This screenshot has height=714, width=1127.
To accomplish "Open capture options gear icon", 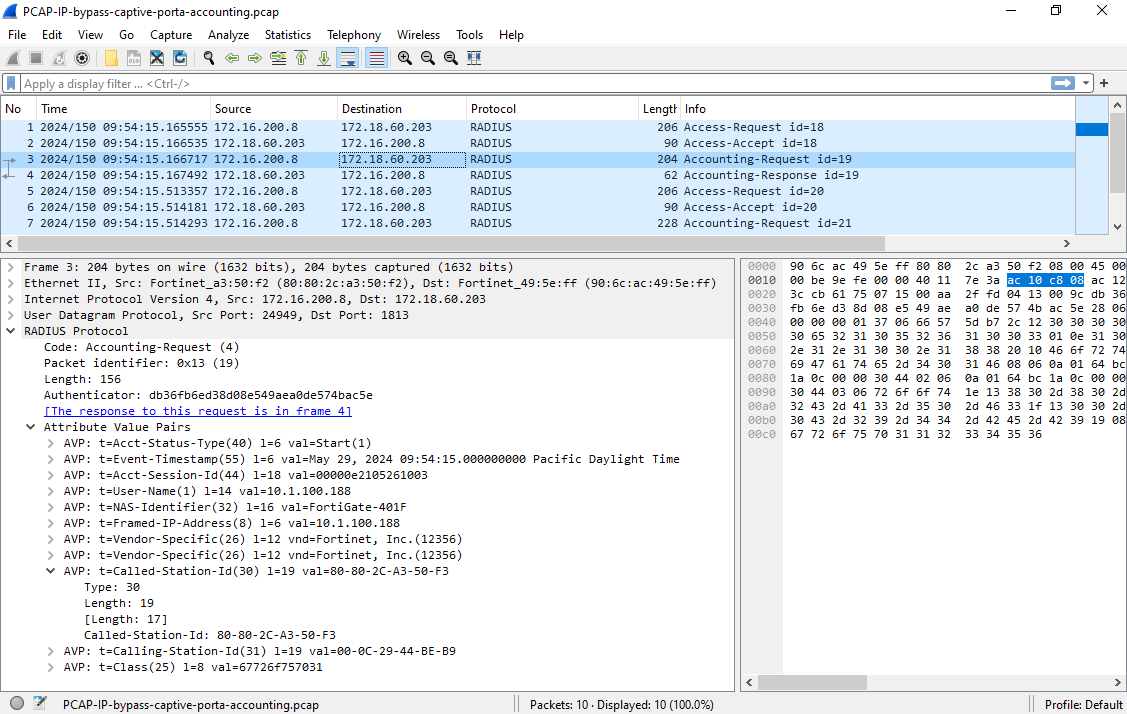I will pos(84,58).
